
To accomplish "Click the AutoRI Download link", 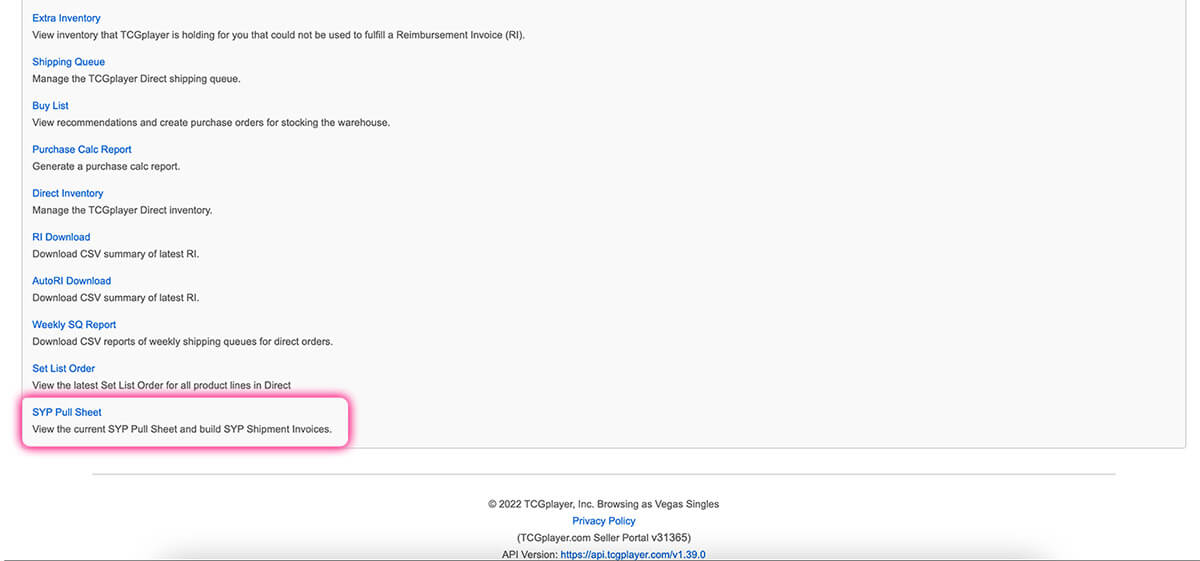I will pyautogui.click(x=71, y=281).
